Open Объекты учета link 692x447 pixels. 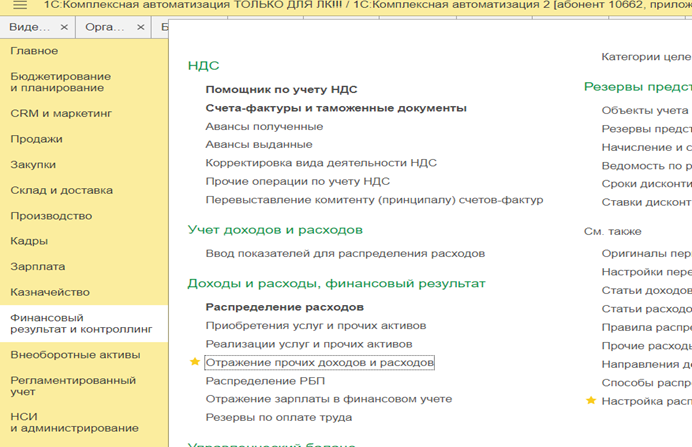[x=645, y=110]
